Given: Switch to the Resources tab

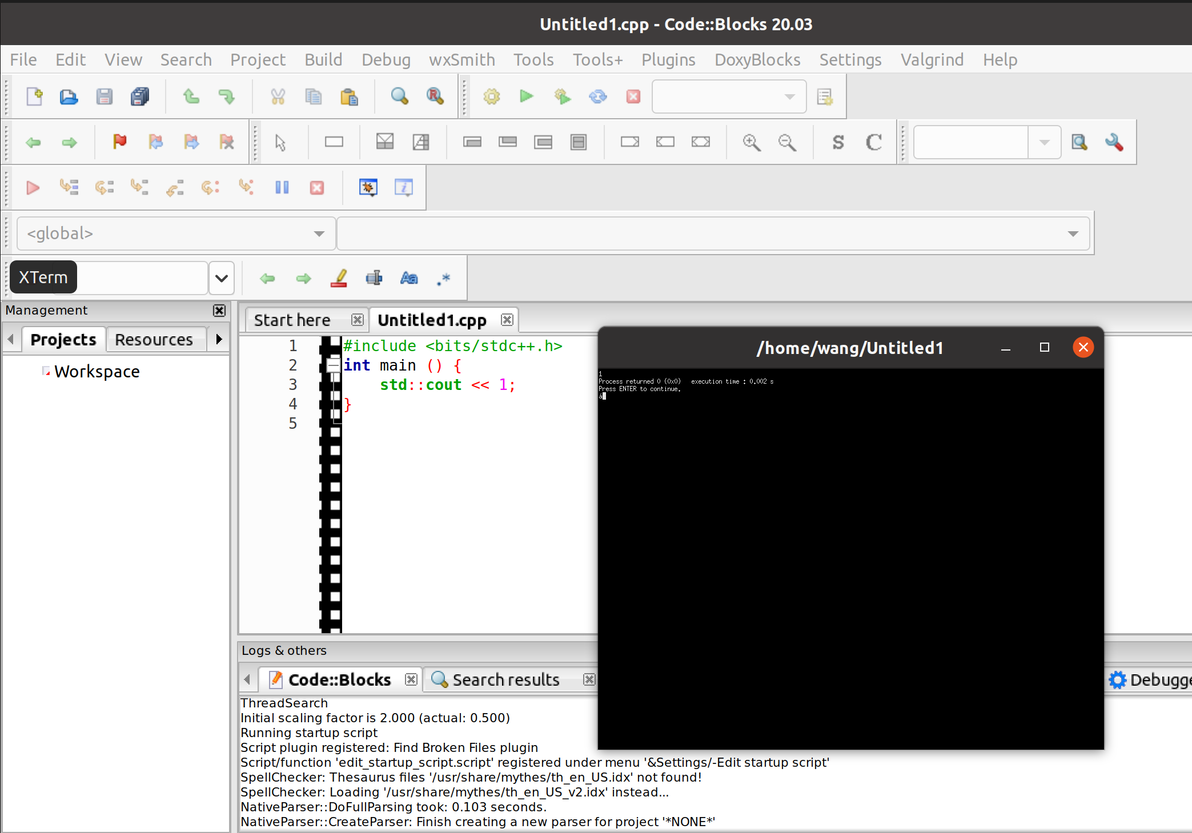Looking at the screenshot, I should tap(154, 340).
